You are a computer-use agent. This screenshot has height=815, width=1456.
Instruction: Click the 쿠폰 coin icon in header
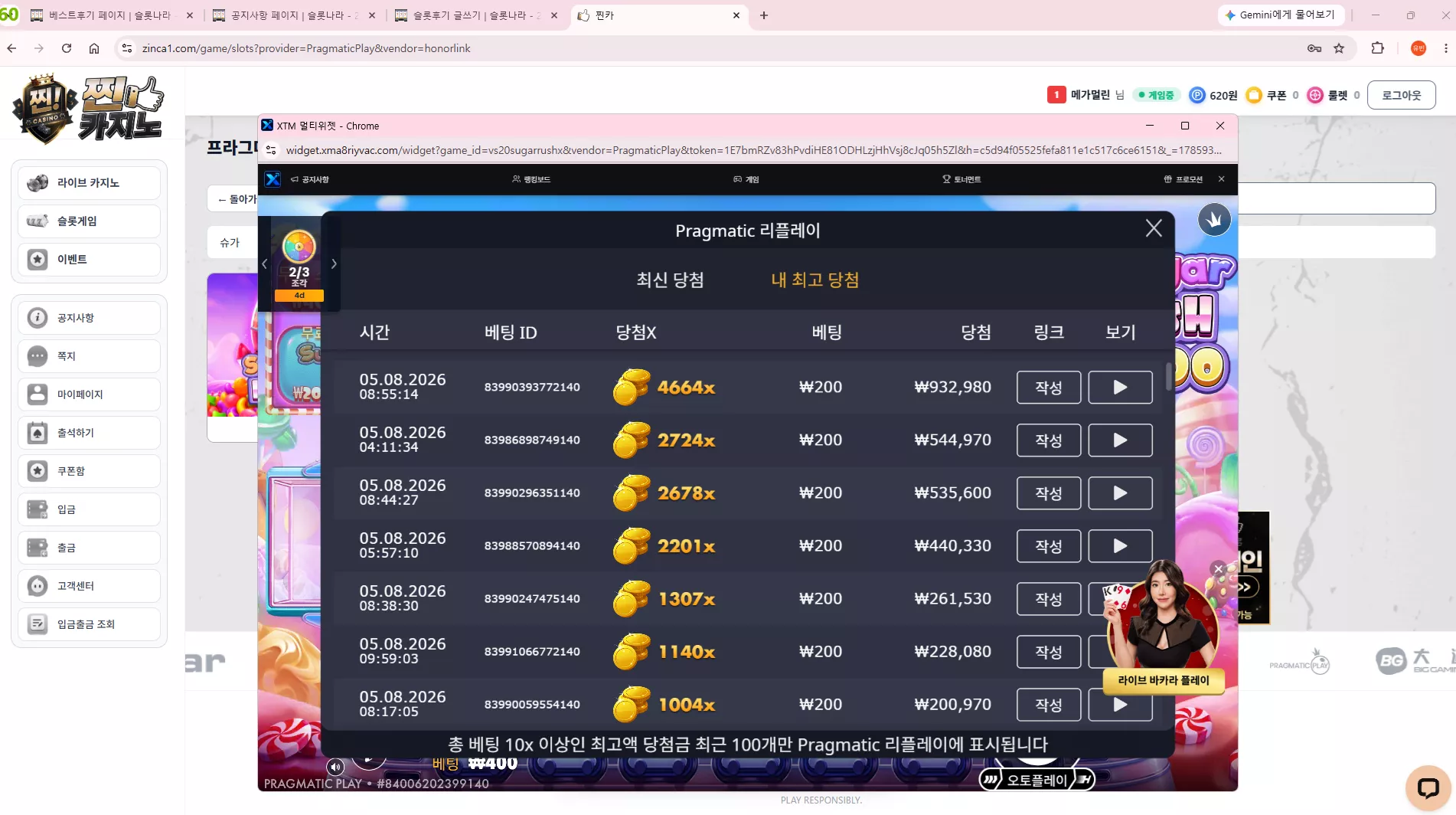[x=1254, y=95]
